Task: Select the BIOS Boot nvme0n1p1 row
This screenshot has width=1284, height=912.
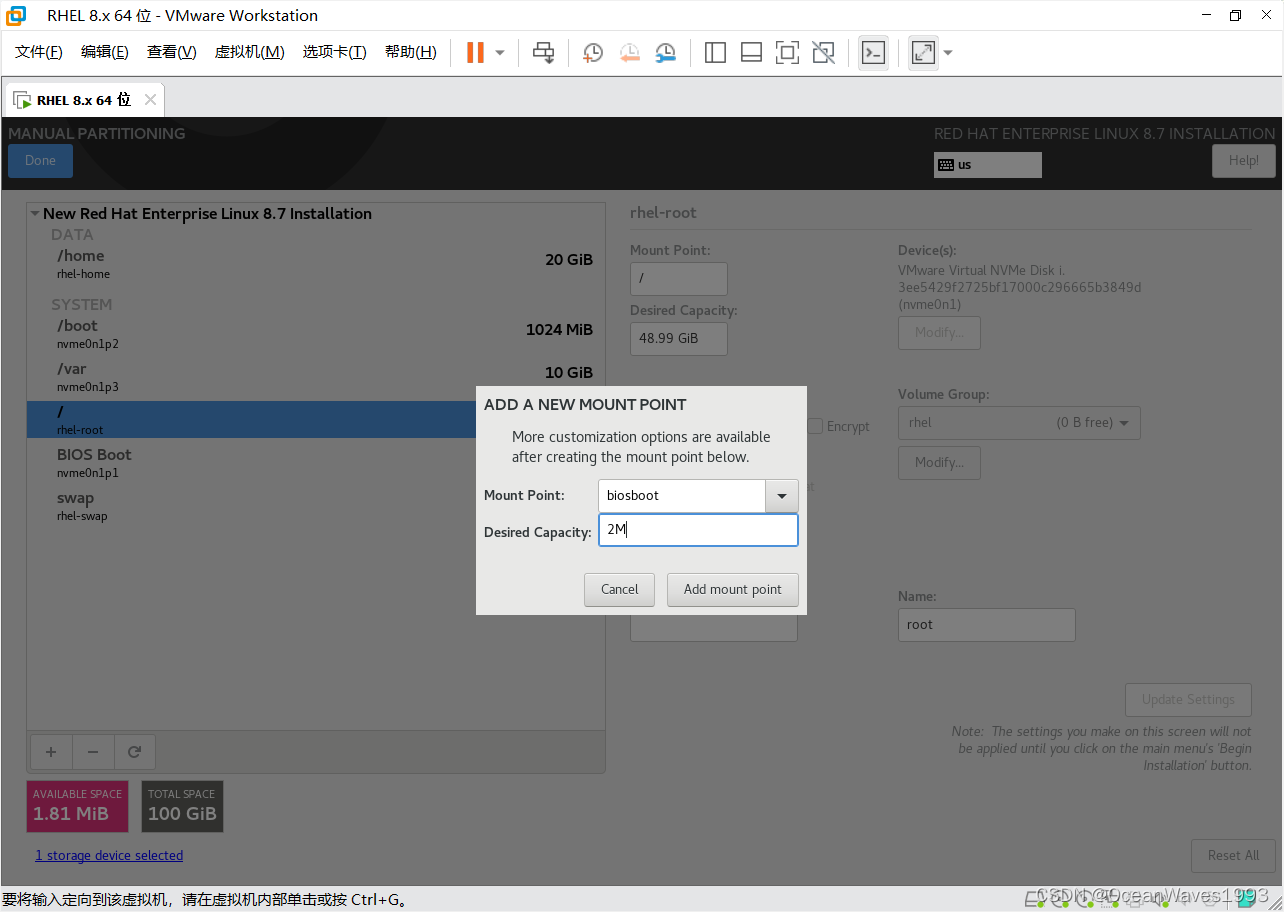Action: point(252,463)
